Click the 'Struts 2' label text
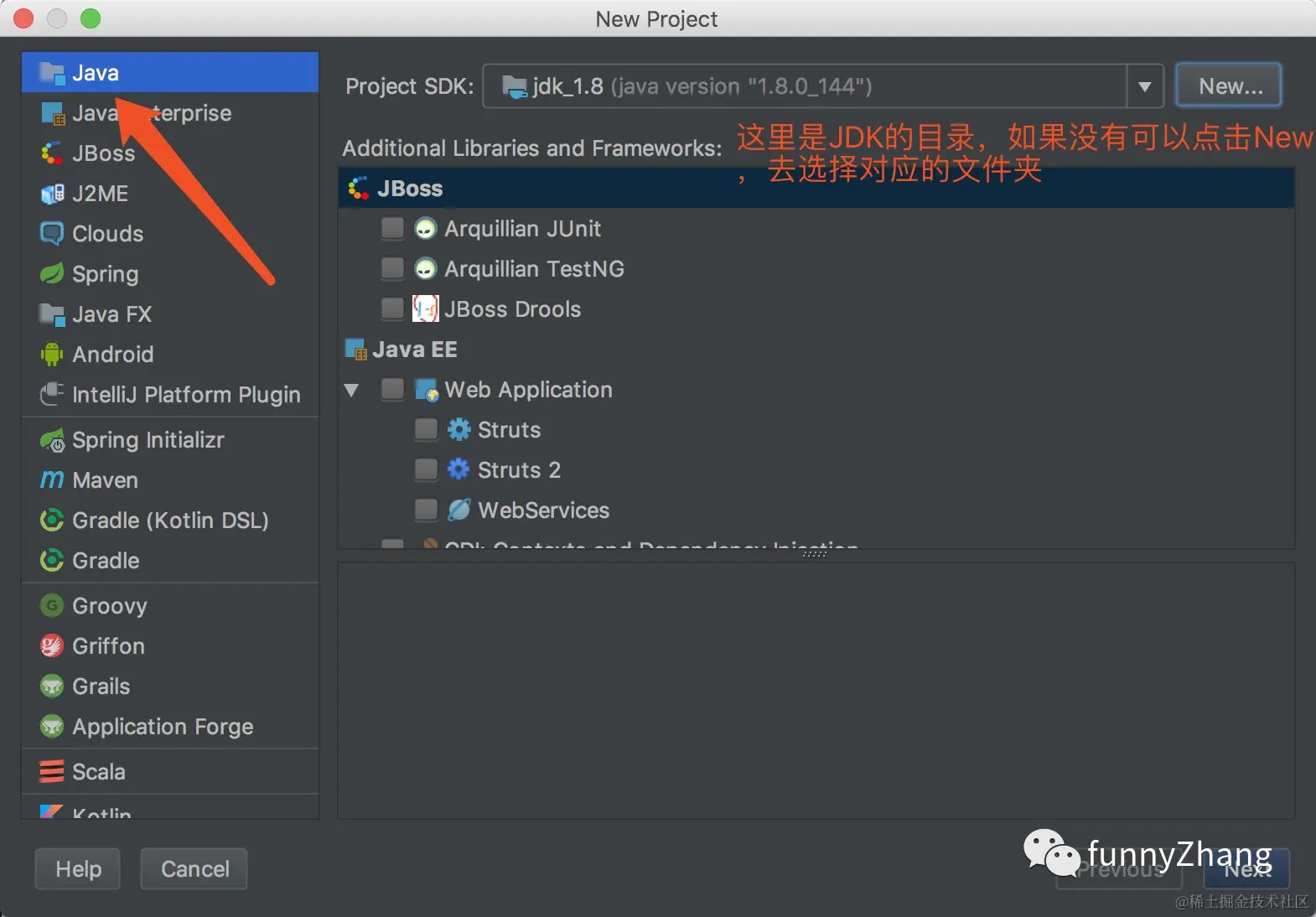Viewport: 1316px width, 917px height. [x=519, y=470]
